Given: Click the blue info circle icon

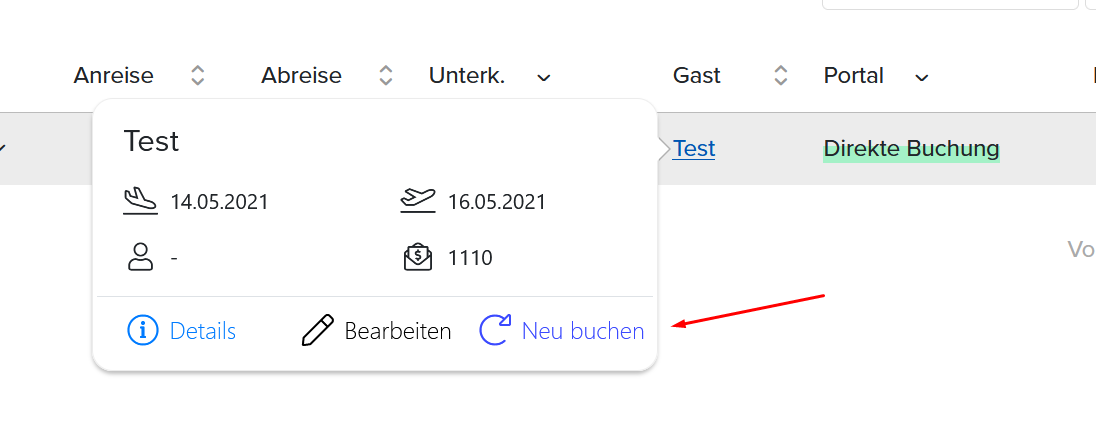Looking at the screenshot, I should pos(143,330).
